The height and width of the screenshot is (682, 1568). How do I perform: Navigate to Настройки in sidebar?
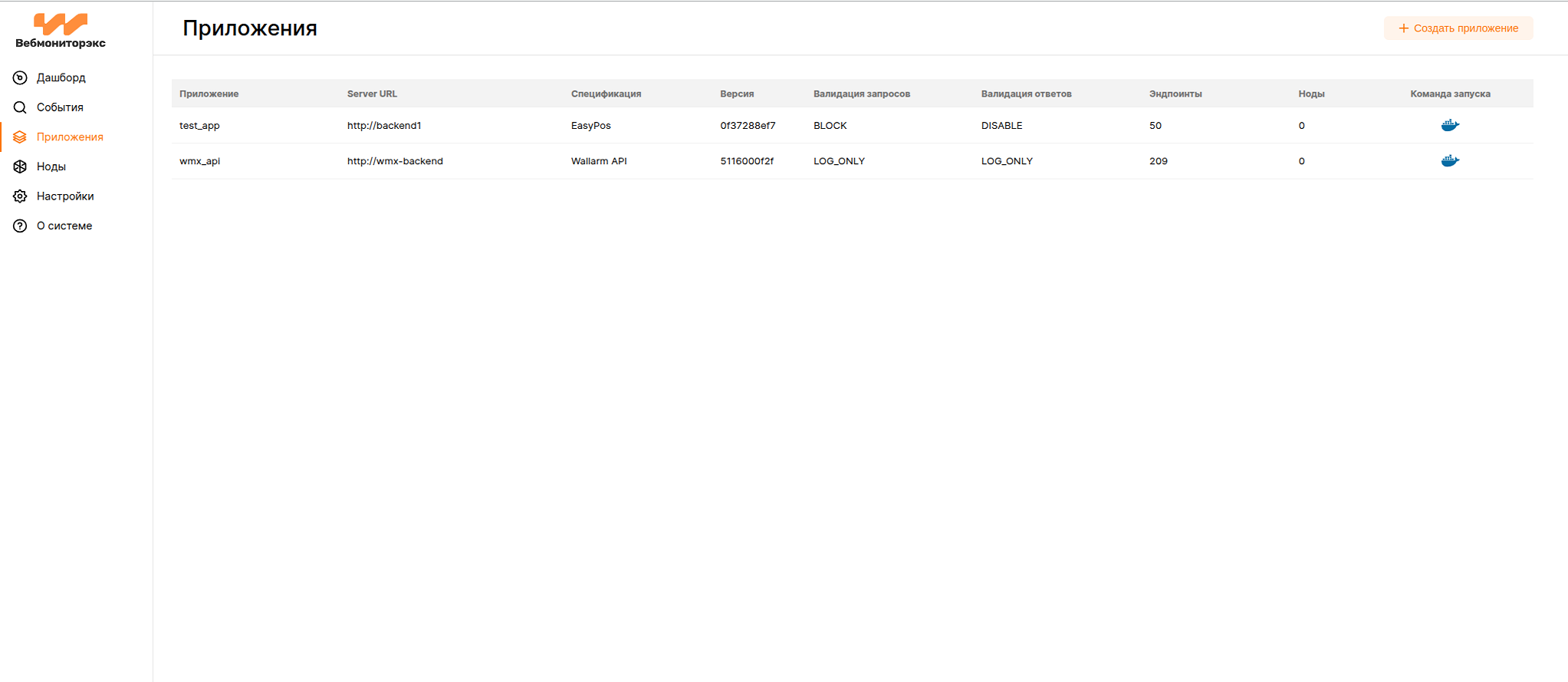click(x=65, y=196)
